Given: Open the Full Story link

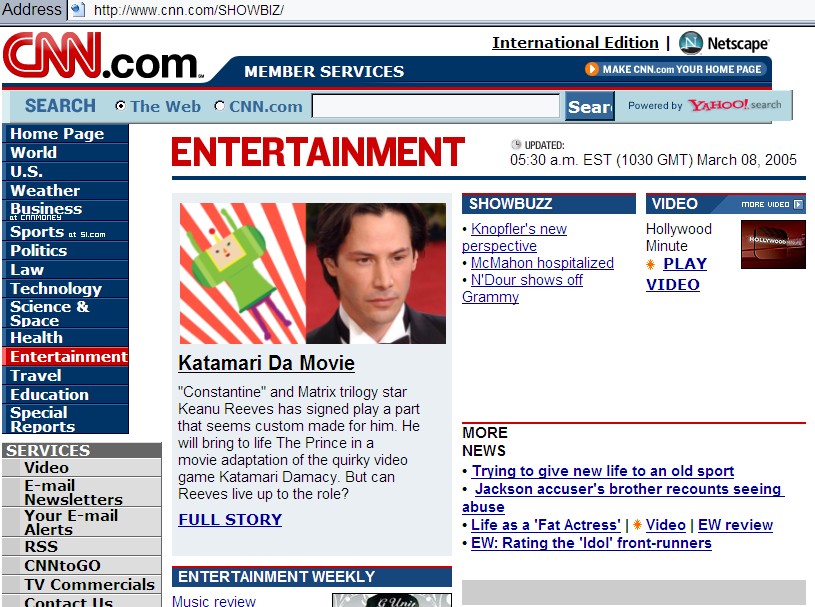Looking at the screenshot, I should (x=230, y=520).
